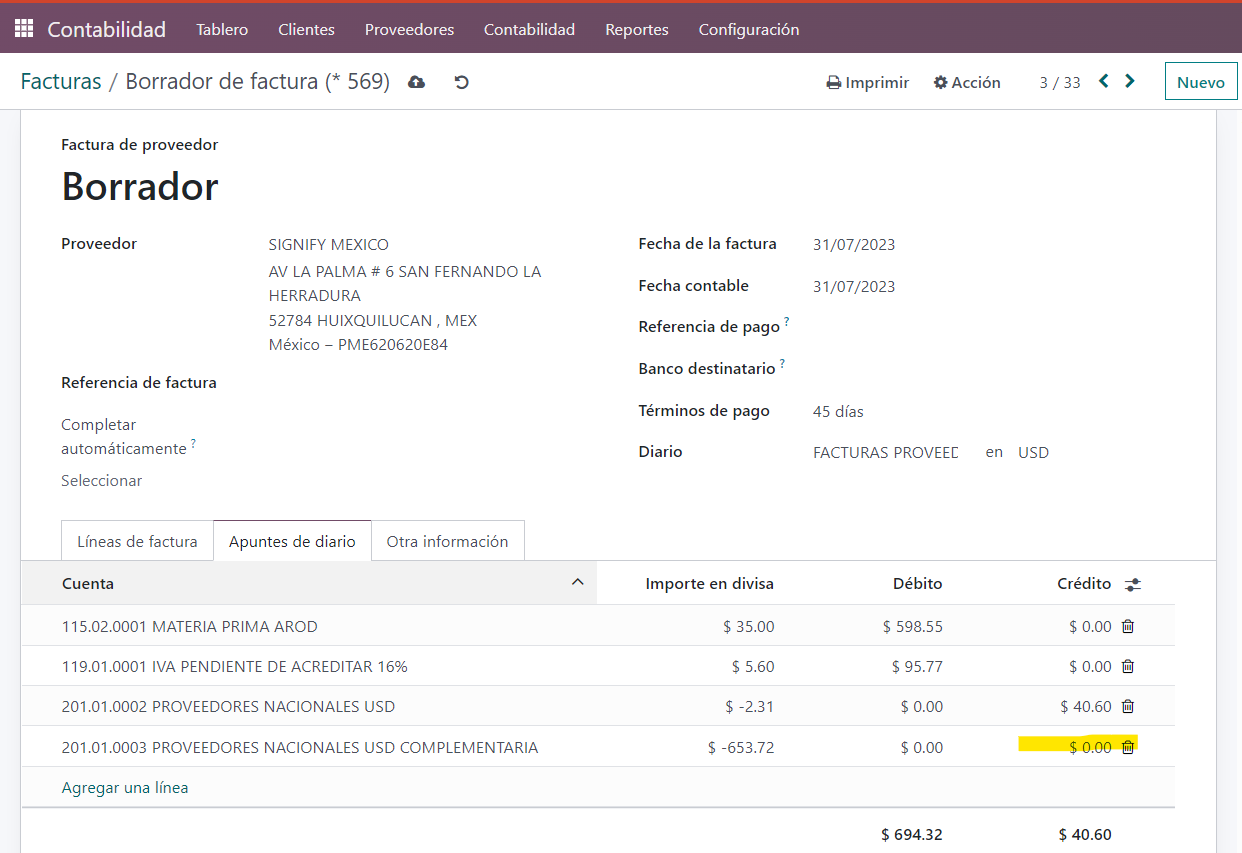The height and width of the screenshot is (853, 1242).
Task: Switch to Otra información tab
Action: [x=447, y=541]
